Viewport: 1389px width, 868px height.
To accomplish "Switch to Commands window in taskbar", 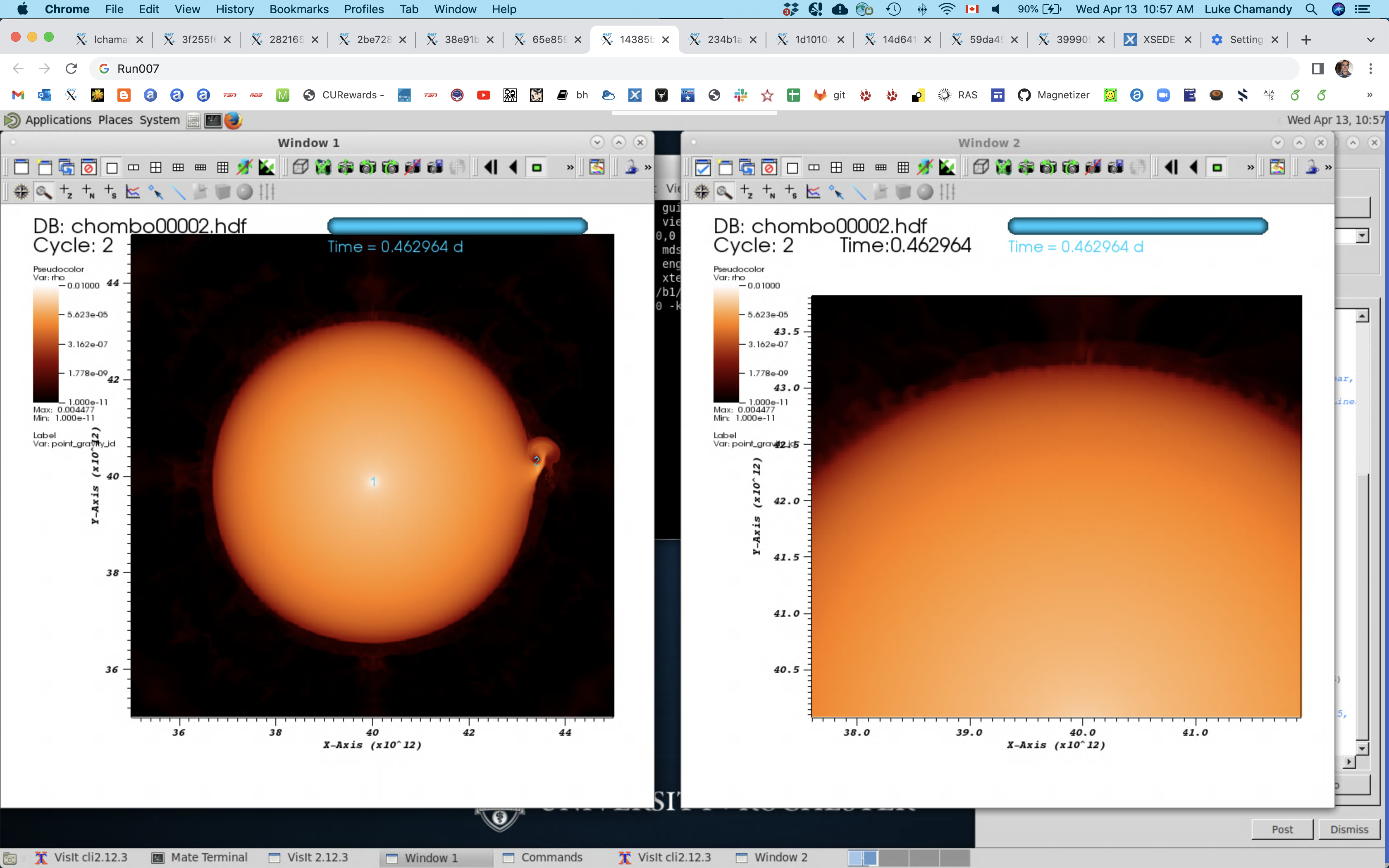I will [542, 857].
